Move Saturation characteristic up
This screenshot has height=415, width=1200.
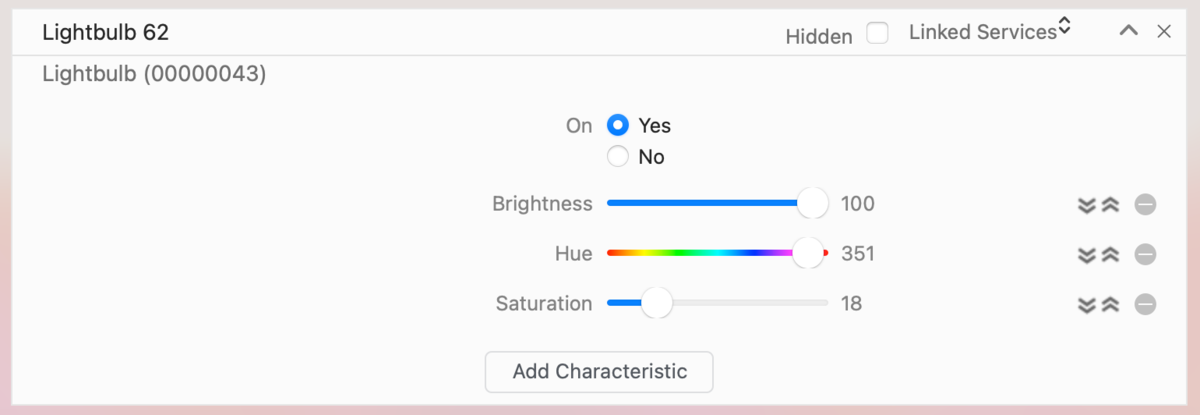tap(1110, 304)
